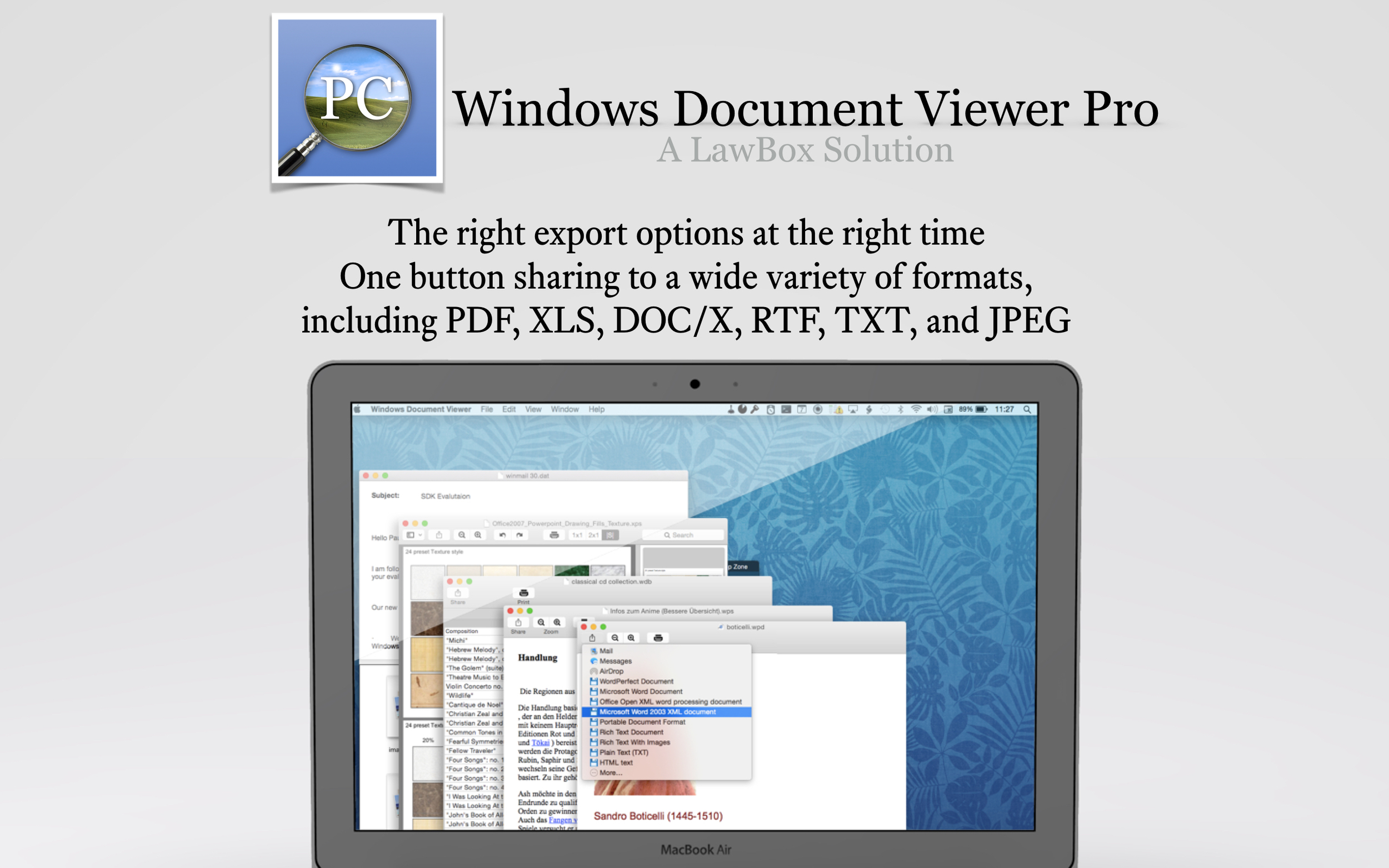The image size is (1389, 868).
Task: Click the volume icon in the menu bar
Action: click(x=932, y=409)
